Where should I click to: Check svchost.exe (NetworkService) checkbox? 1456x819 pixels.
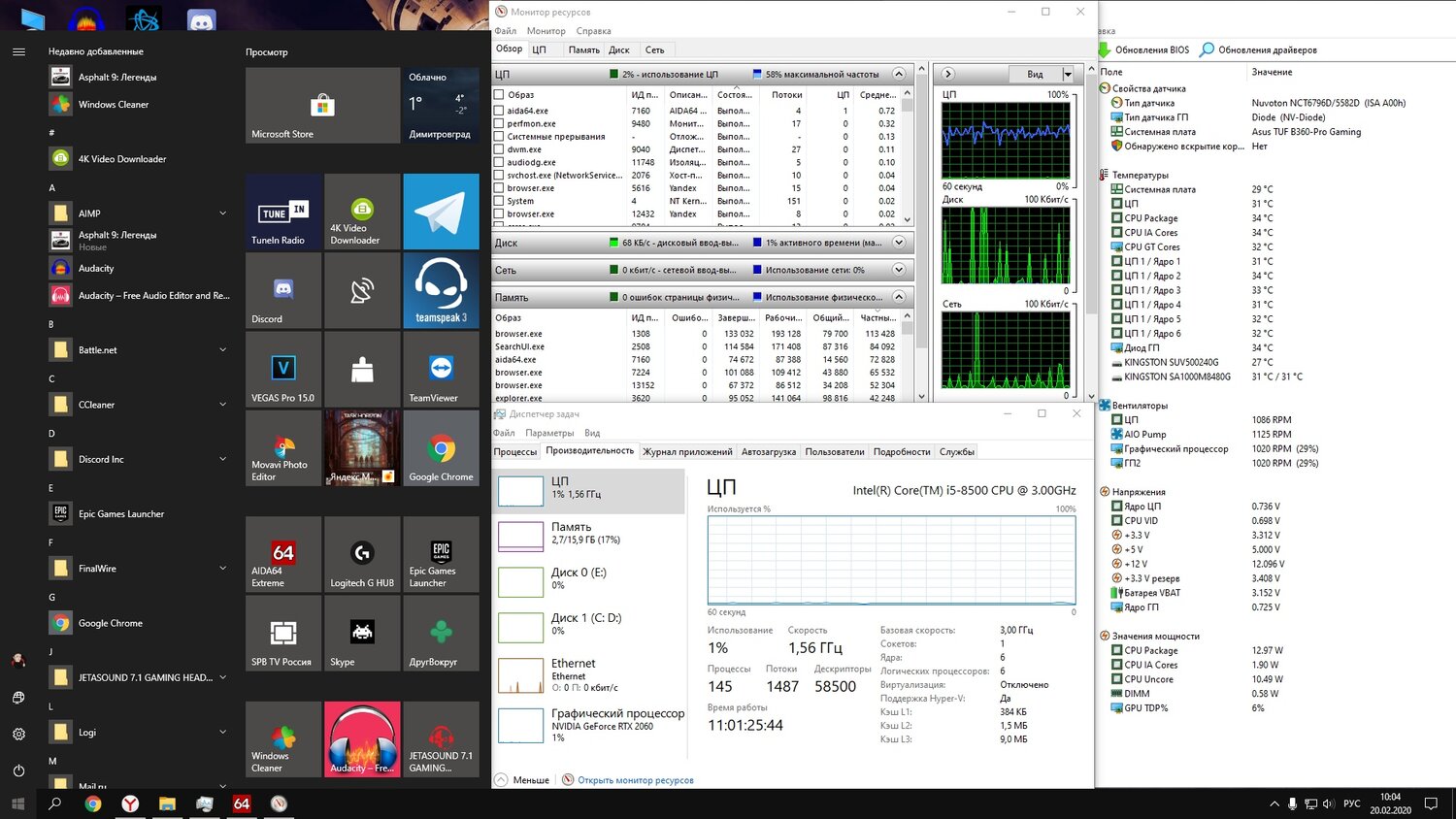pos(499,176)
